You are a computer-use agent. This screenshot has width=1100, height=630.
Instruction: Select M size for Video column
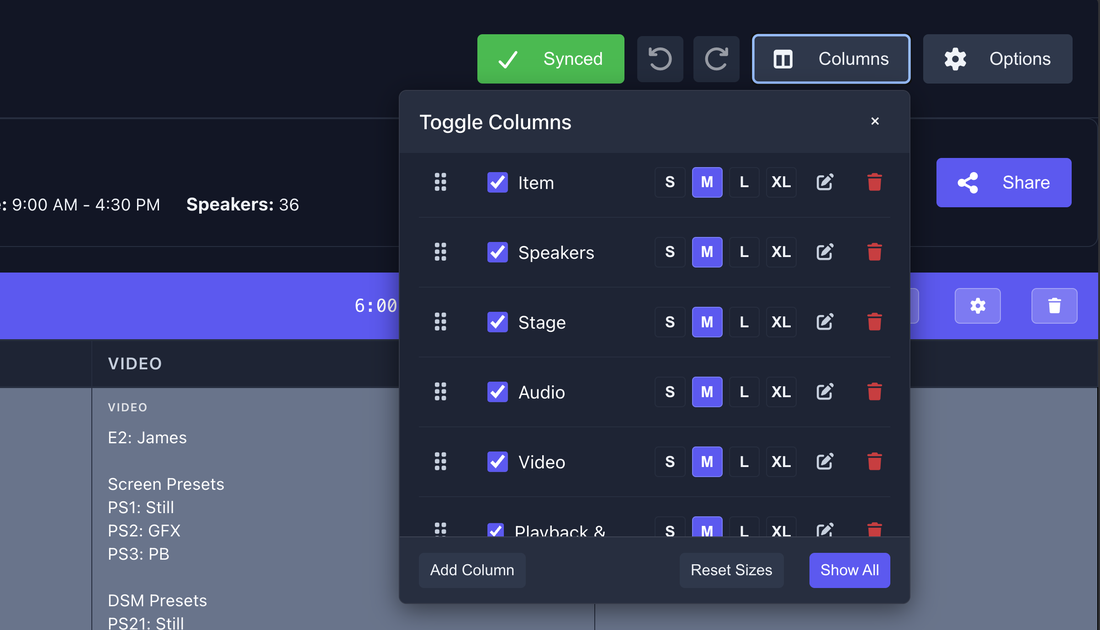point(707,462)
